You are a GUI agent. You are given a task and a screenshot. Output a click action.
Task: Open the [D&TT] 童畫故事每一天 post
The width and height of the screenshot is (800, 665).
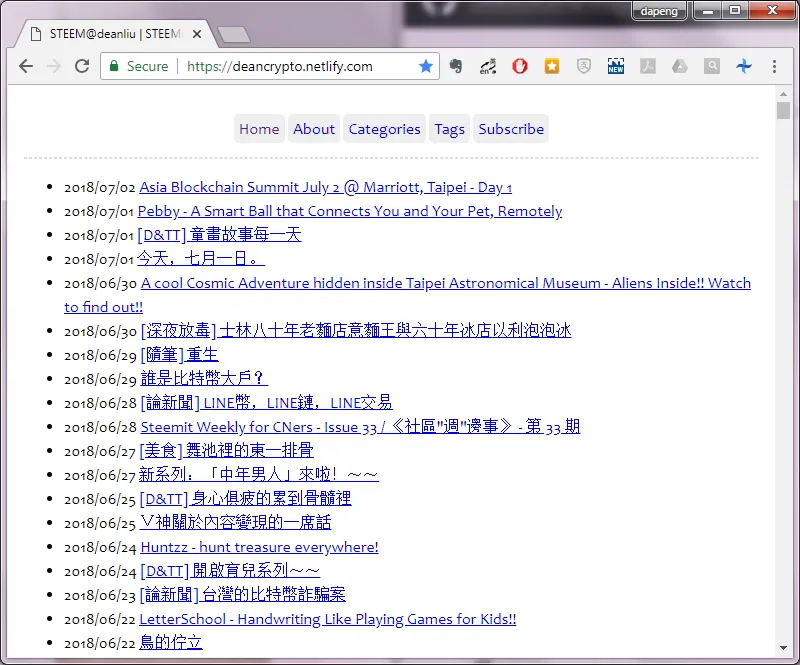point(219,235)
